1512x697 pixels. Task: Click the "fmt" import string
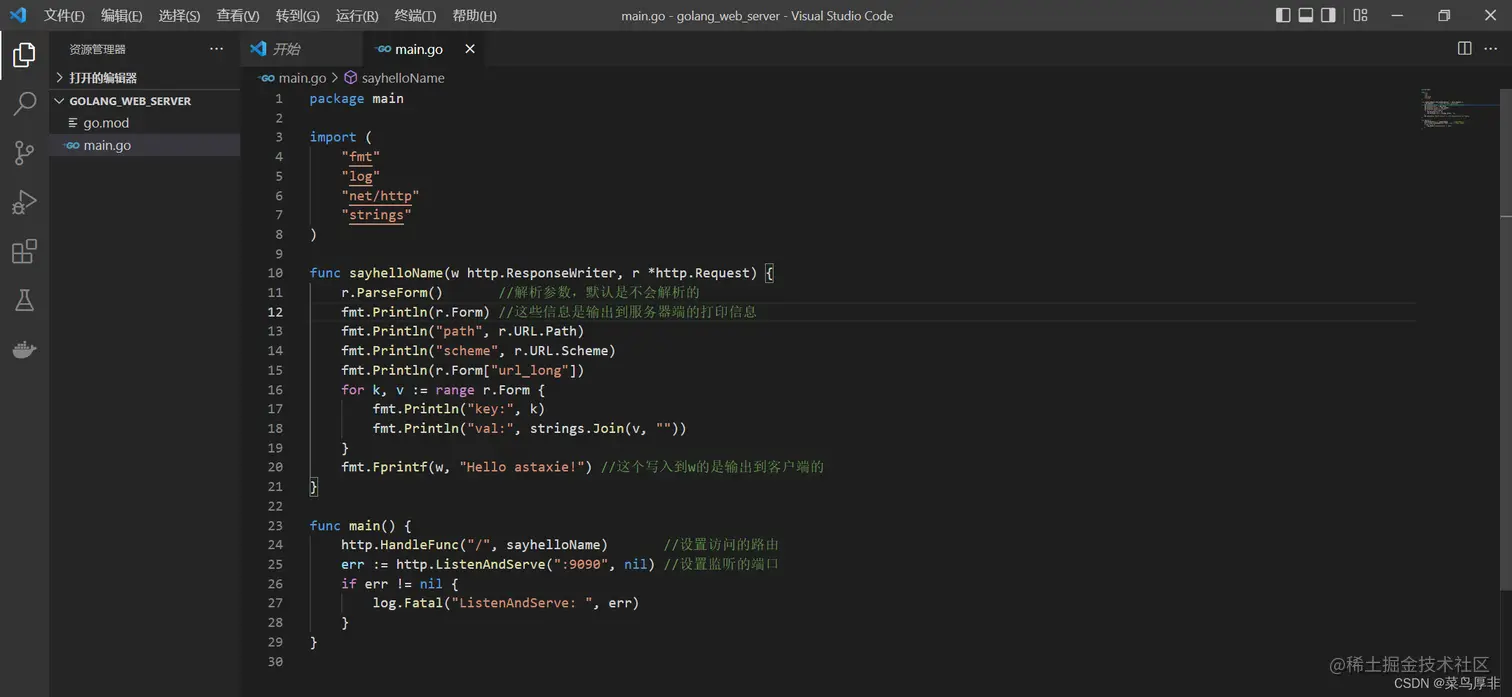click(361, 157)
